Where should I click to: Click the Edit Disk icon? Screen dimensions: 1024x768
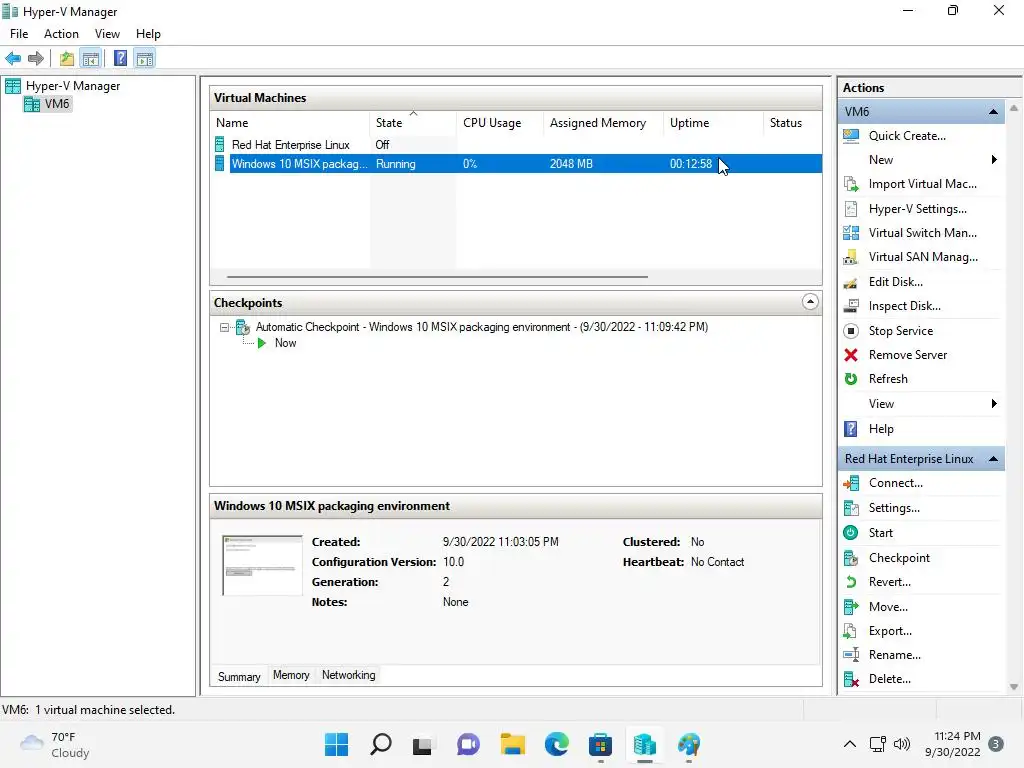pos(851,282)
